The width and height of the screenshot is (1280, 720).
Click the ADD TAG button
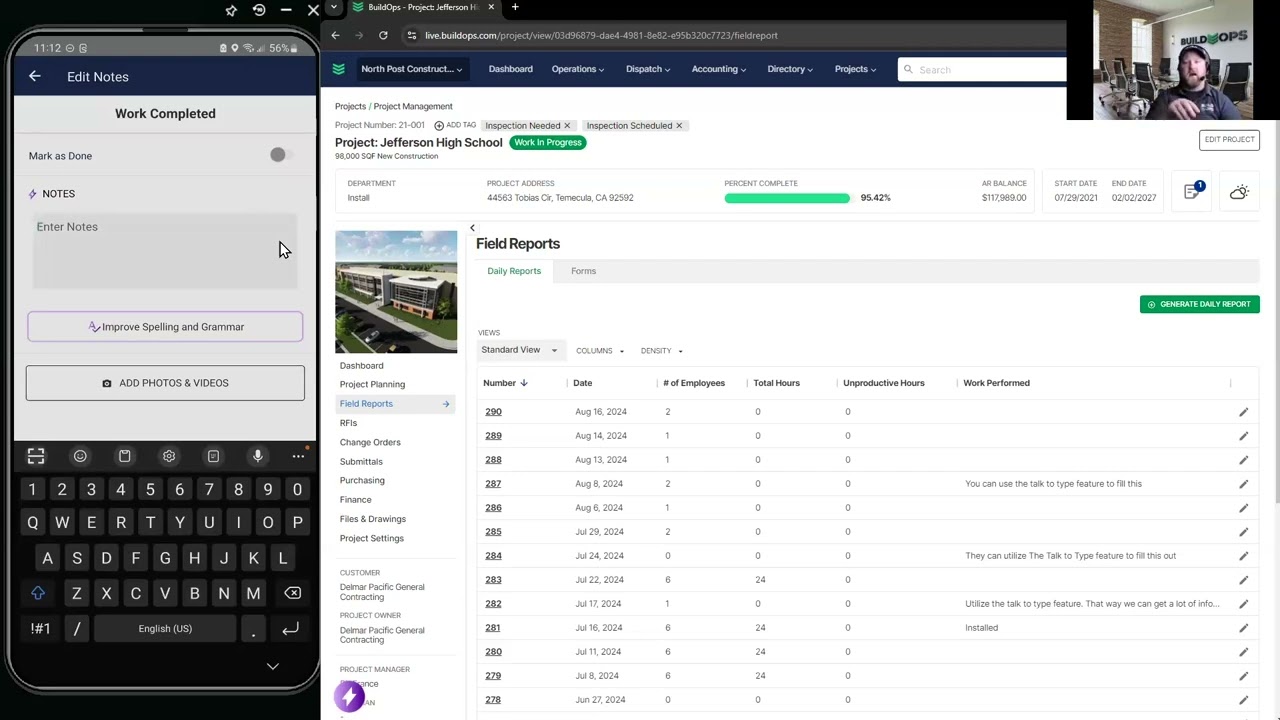[x=455, y=125]
